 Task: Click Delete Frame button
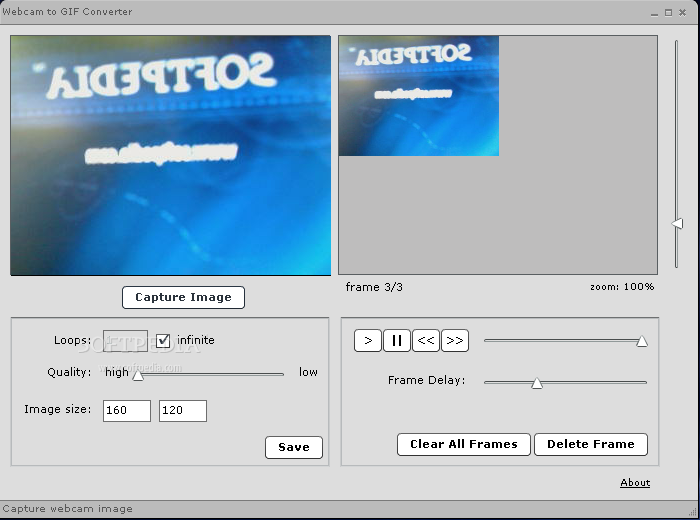pos(591,444)
